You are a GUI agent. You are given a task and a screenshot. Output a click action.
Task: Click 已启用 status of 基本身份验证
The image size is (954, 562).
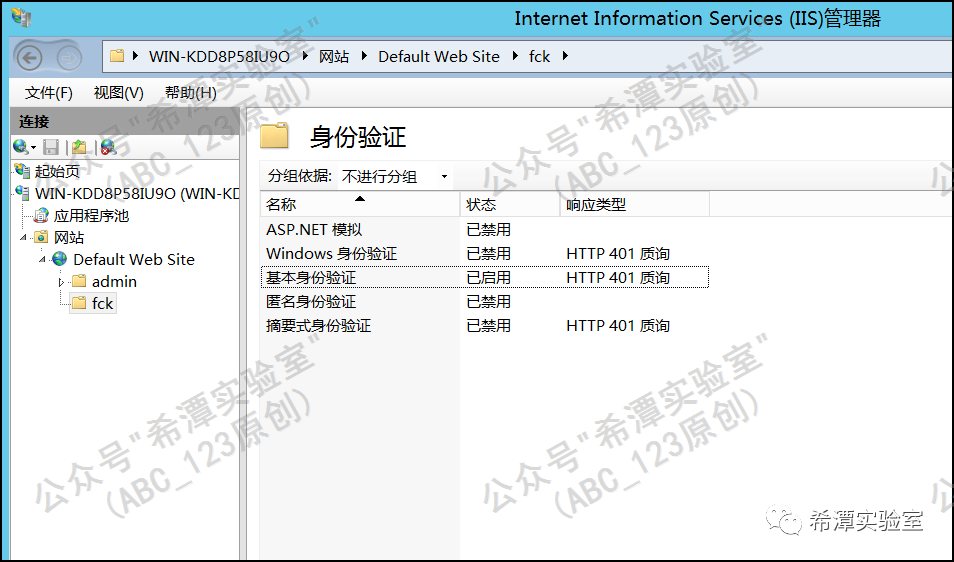coord(489,278)
